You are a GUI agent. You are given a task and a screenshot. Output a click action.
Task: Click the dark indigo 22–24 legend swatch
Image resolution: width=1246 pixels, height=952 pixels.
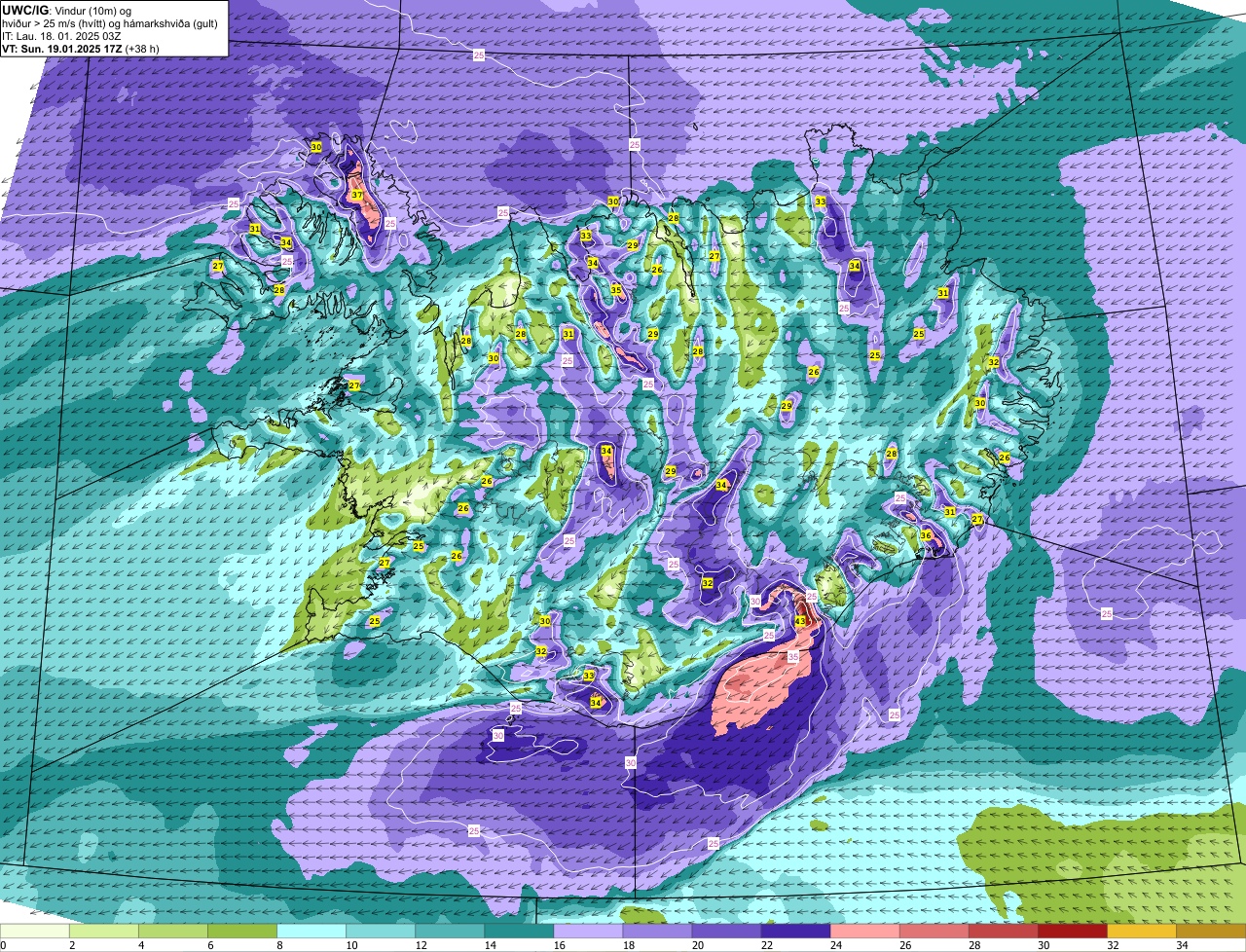(x=795, y=931)
